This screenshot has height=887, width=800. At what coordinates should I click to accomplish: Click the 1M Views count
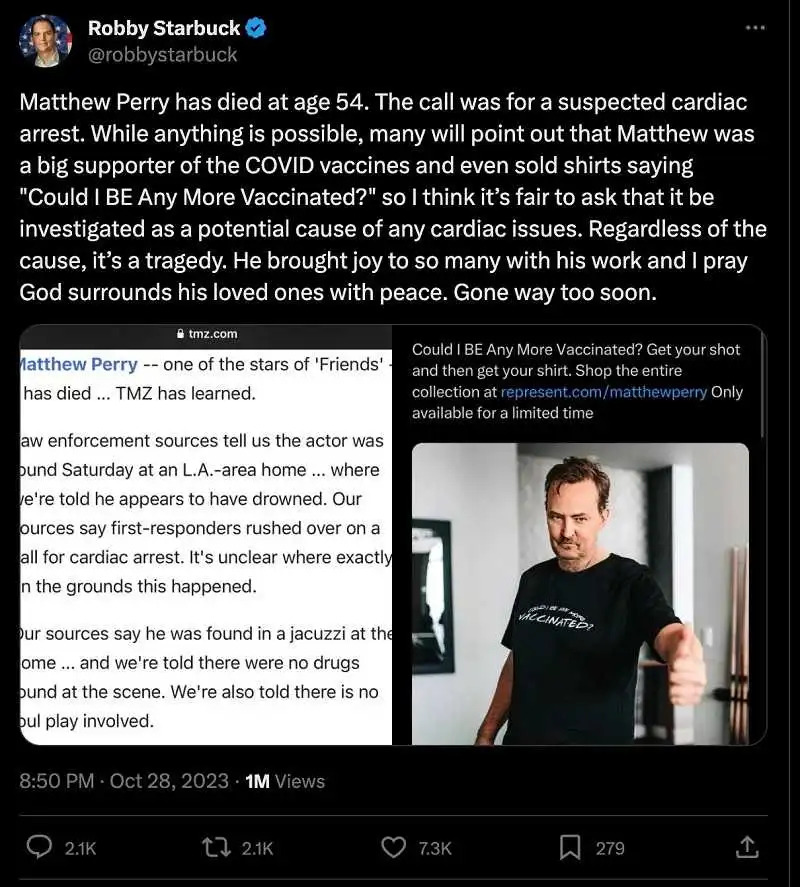tap(285, 781)
